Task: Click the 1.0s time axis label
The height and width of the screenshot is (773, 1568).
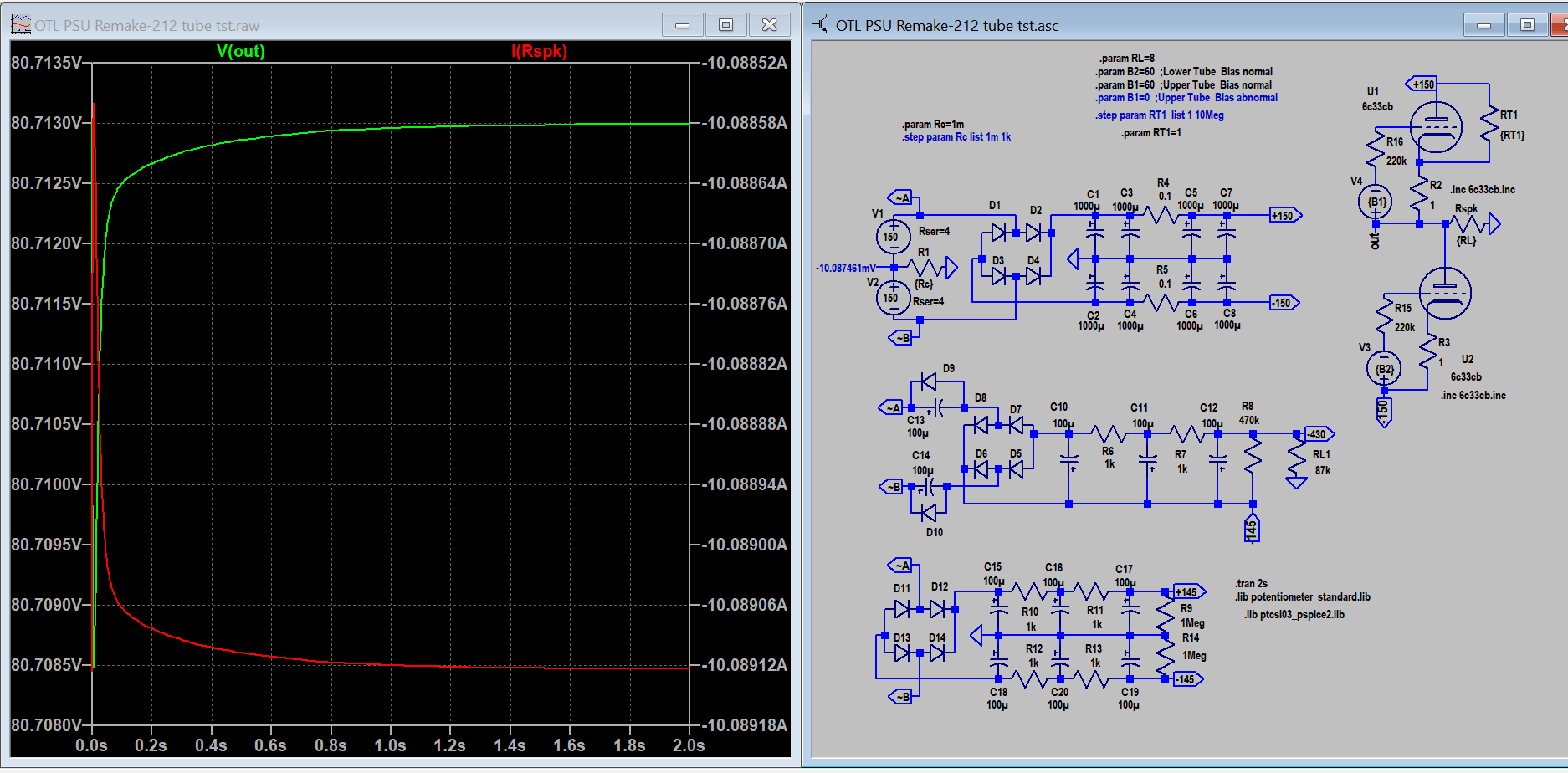Action: point(390,745)
